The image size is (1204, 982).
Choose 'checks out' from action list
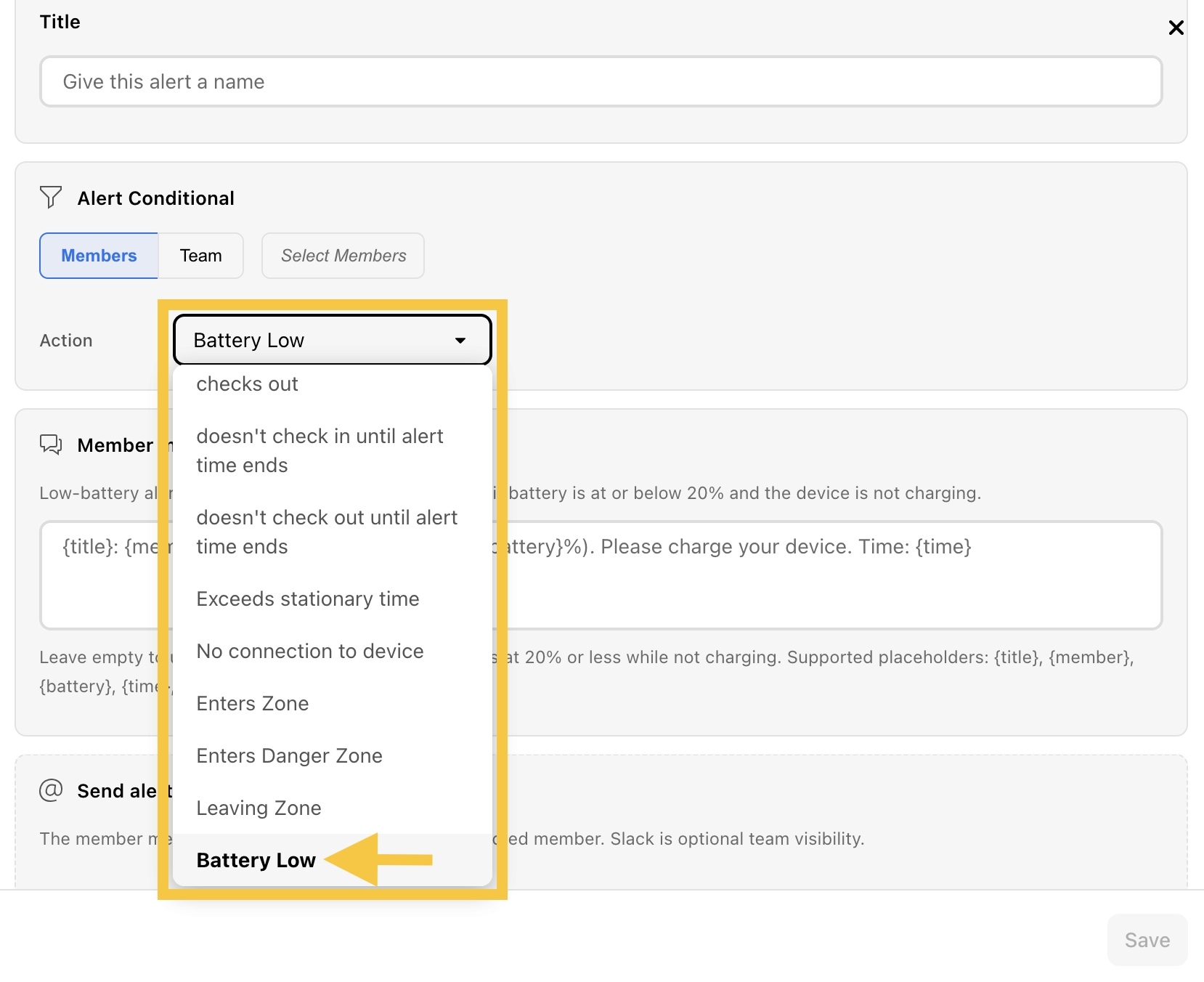333,384
